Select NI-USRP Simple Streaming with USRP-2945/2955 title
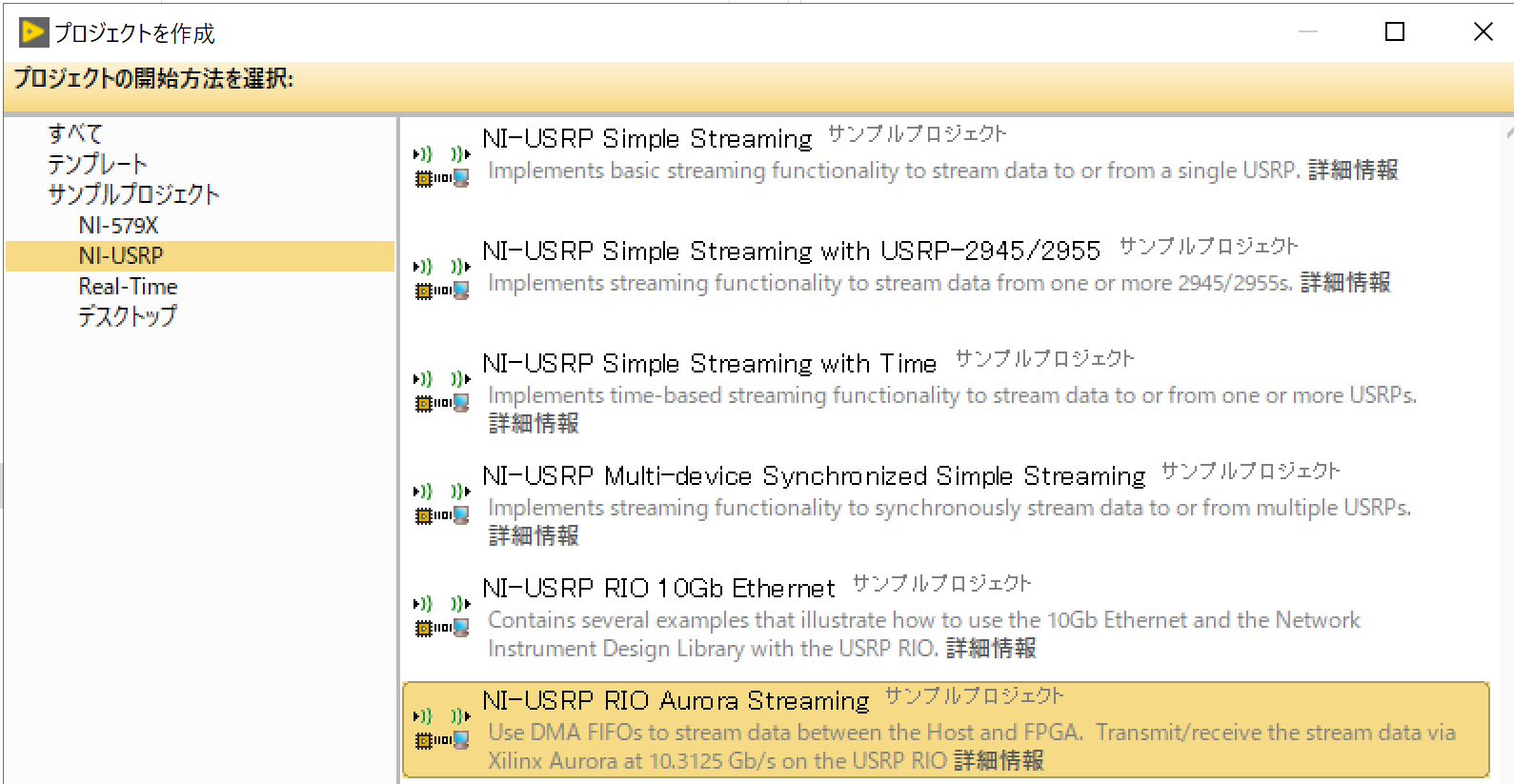This screenshot has height=784, width=1514. [x=792, y=251]
